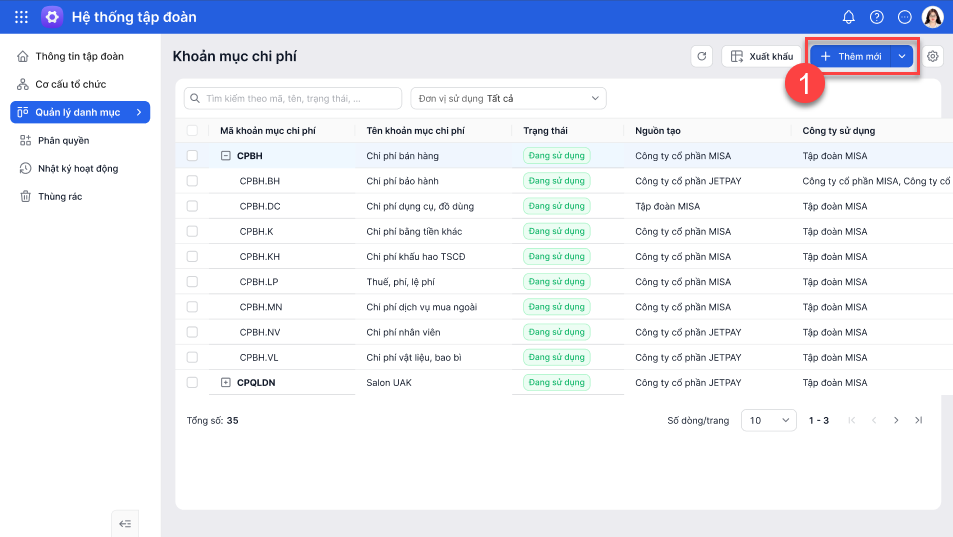Screen dimensions: 953x537
Task: Expand the CPQLDN tree group
Action: click(226, 382)
